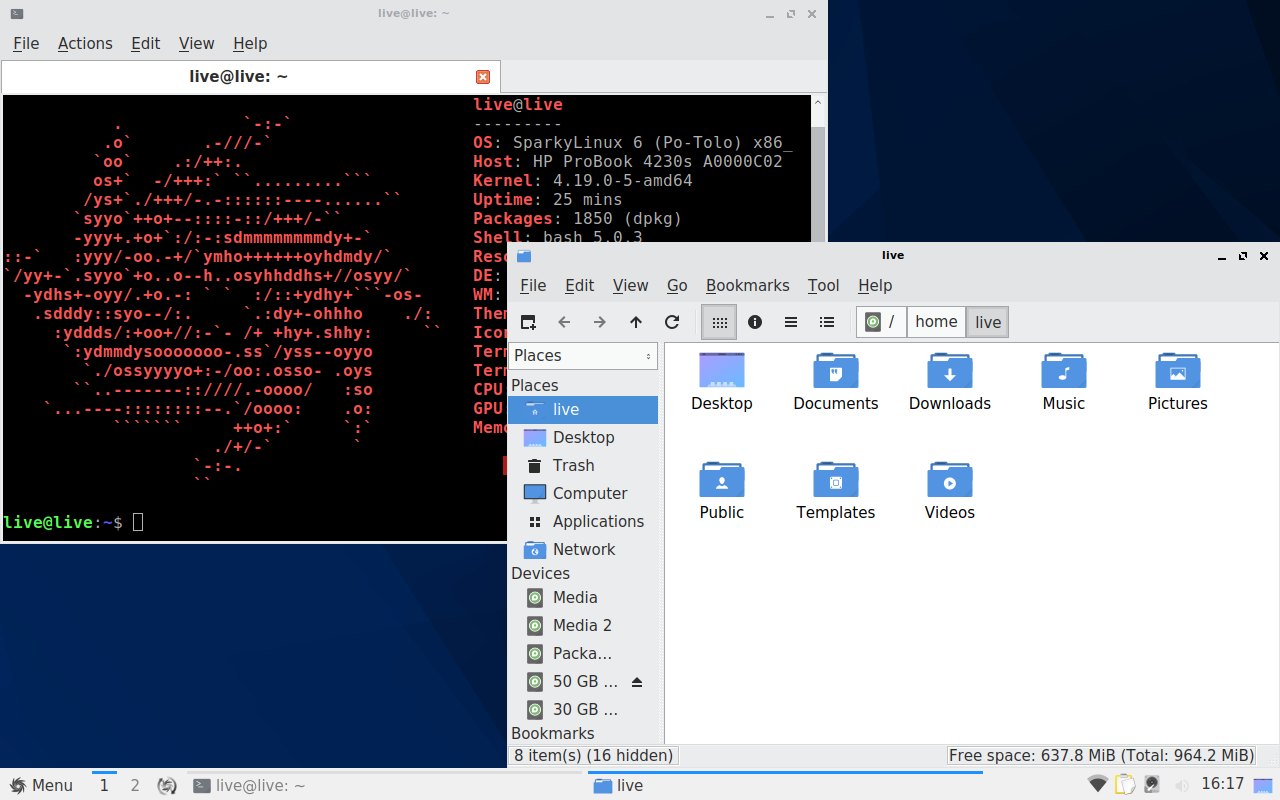Switch to compact view mode
Image resolution: width=1280 pixels, height=800 pixels.
[791, 321]
